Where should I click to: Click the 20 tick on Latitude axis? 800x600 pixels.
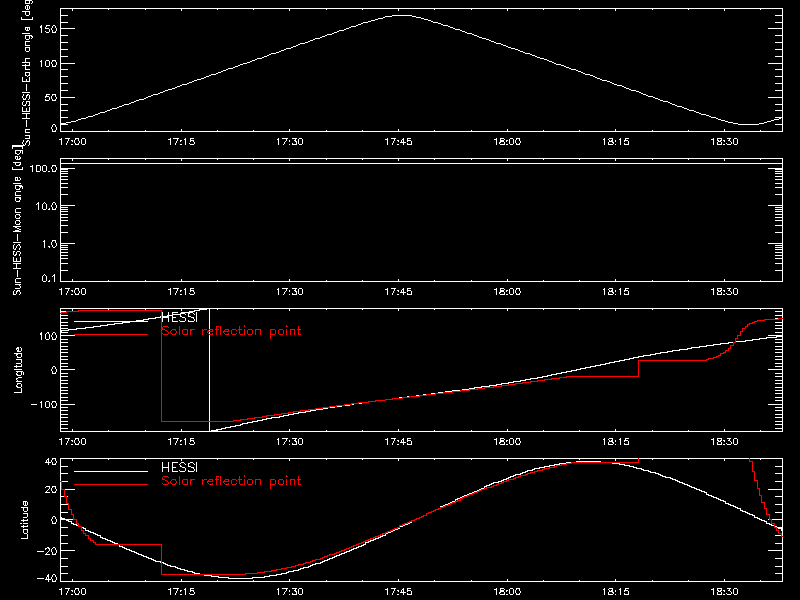pos(51,490)
